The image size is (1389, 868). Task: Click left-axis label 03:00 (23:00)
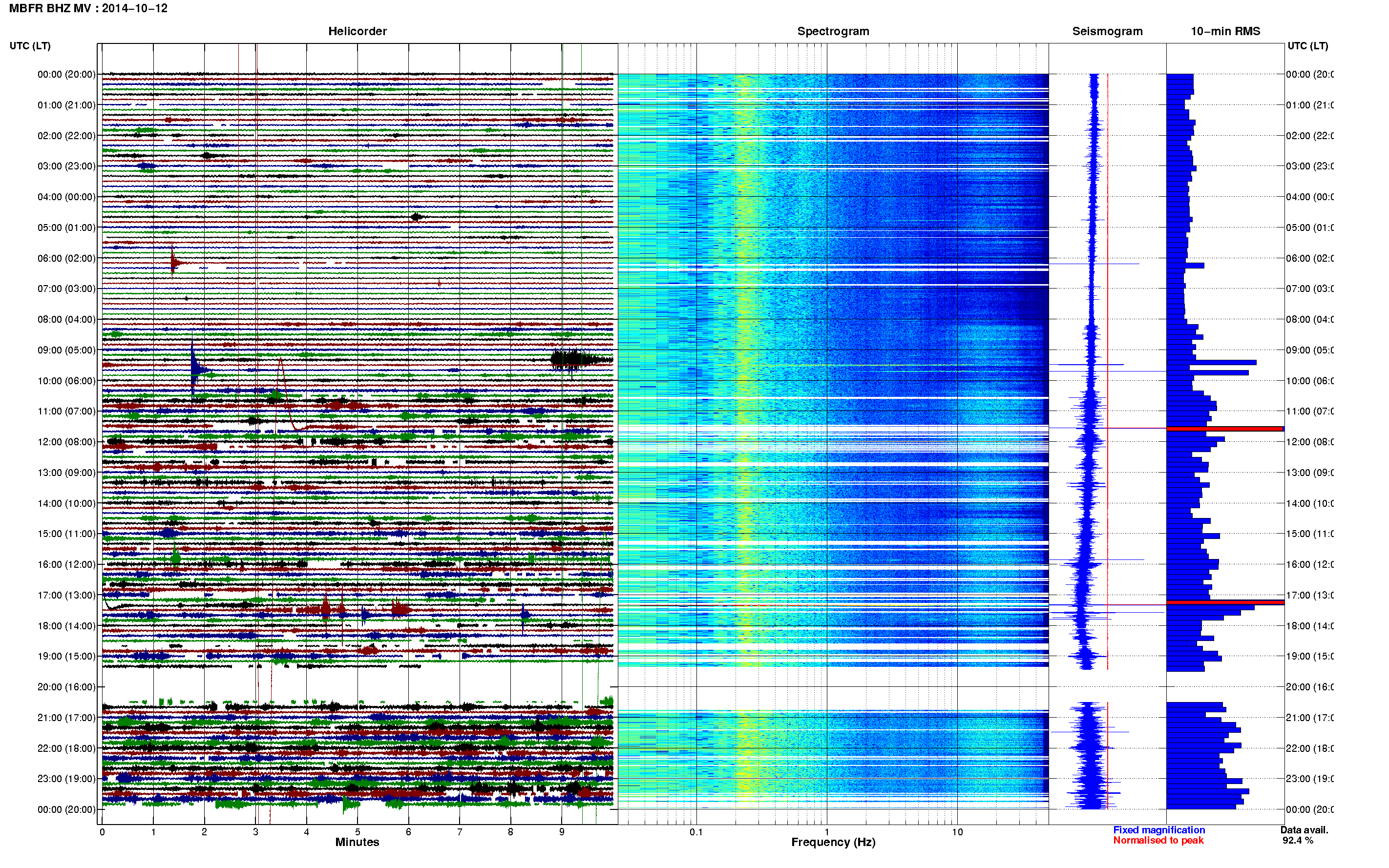(x=66, y=166)
